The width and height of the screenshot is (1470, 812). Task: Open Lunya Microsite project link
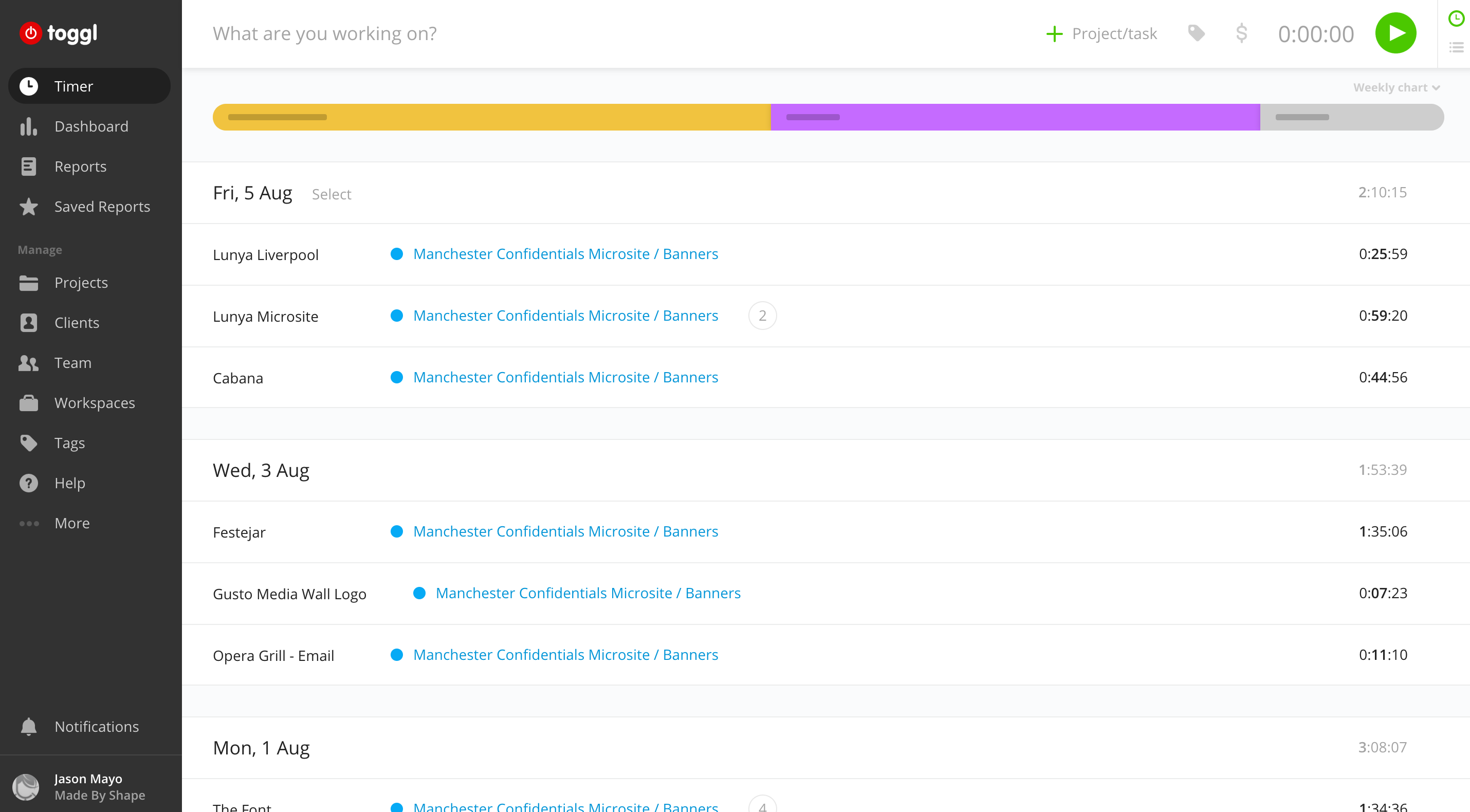point(565,316)
